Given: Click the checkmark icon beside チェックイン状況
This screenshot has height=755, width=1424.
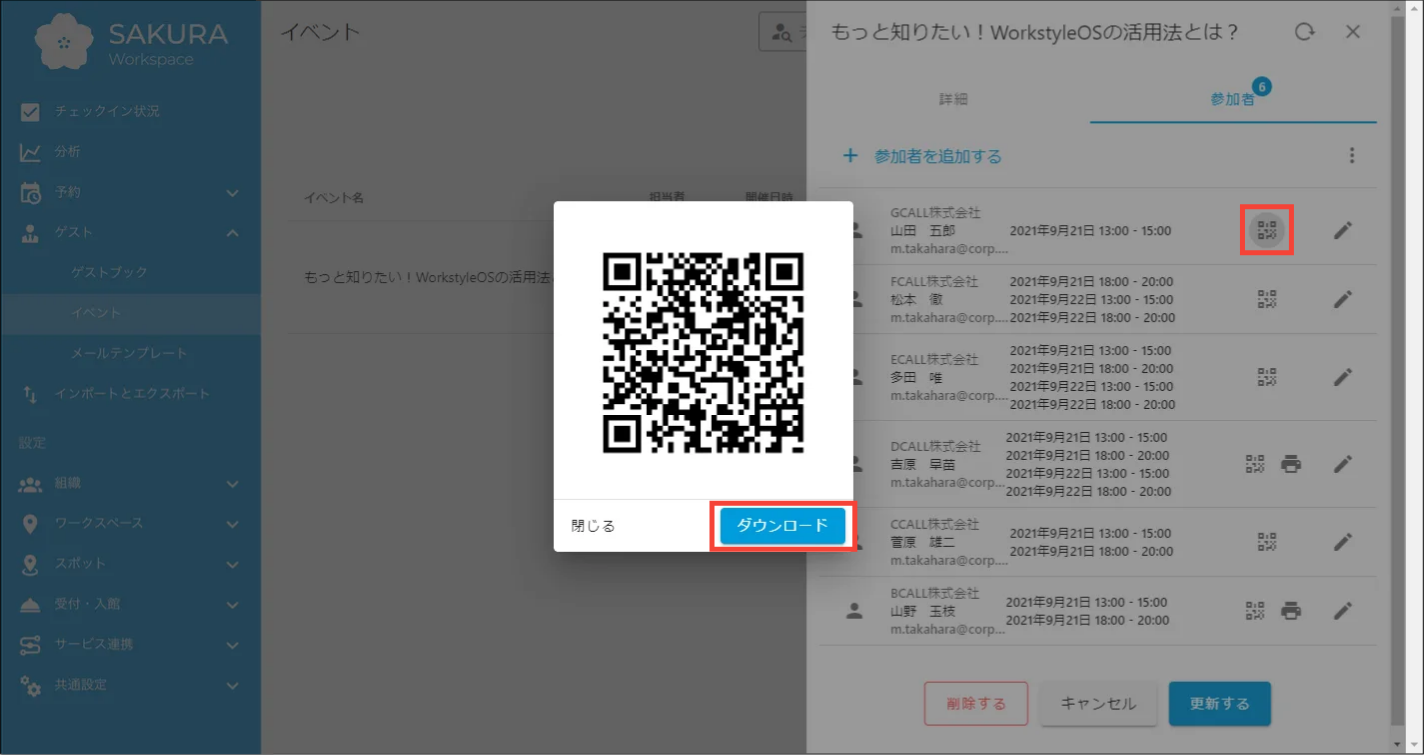Looking at the screenshot, I should point(30,111).
